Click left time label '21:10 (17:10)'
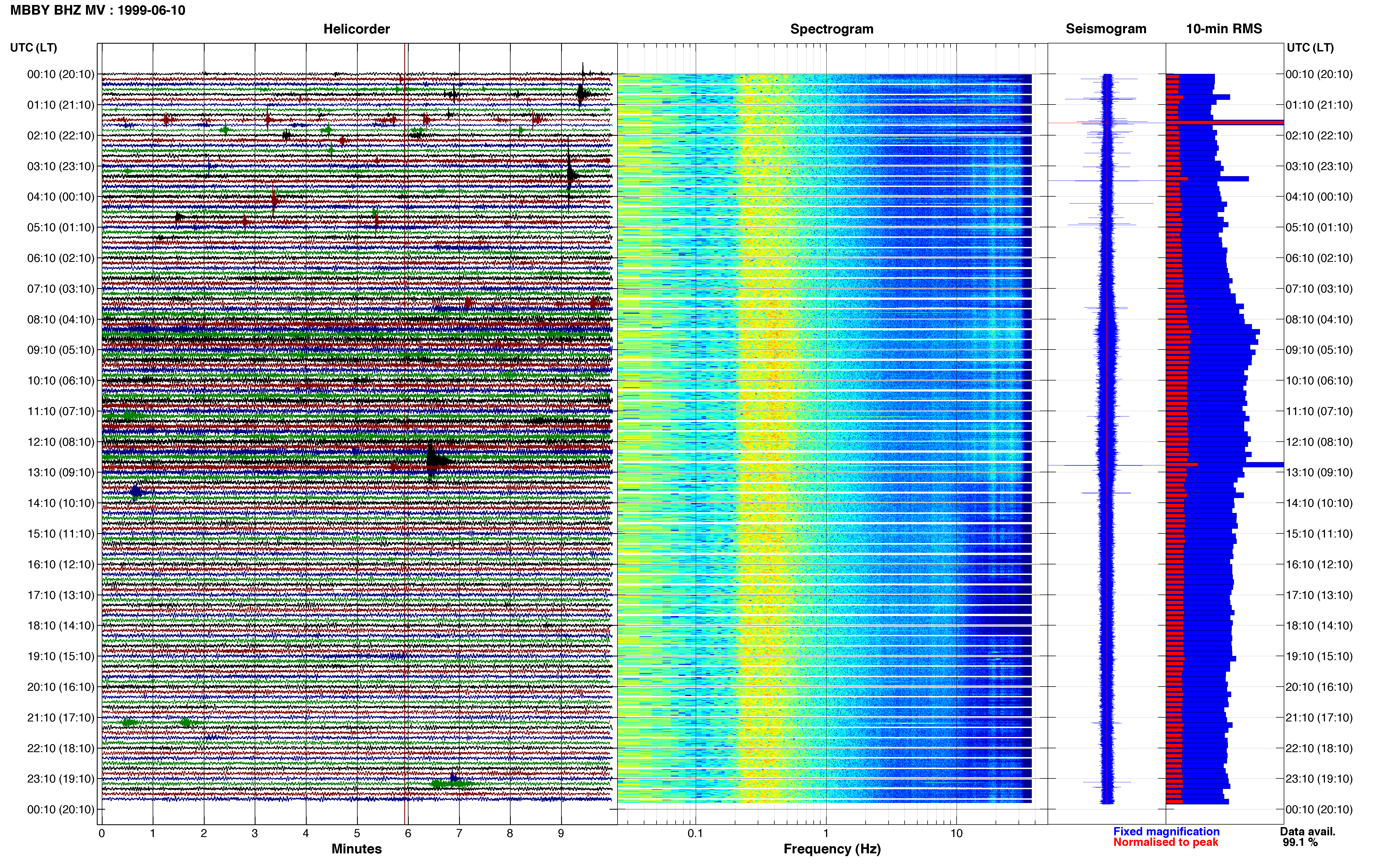The width and height of the screenshot is (1388, 868). pos(61,718)
